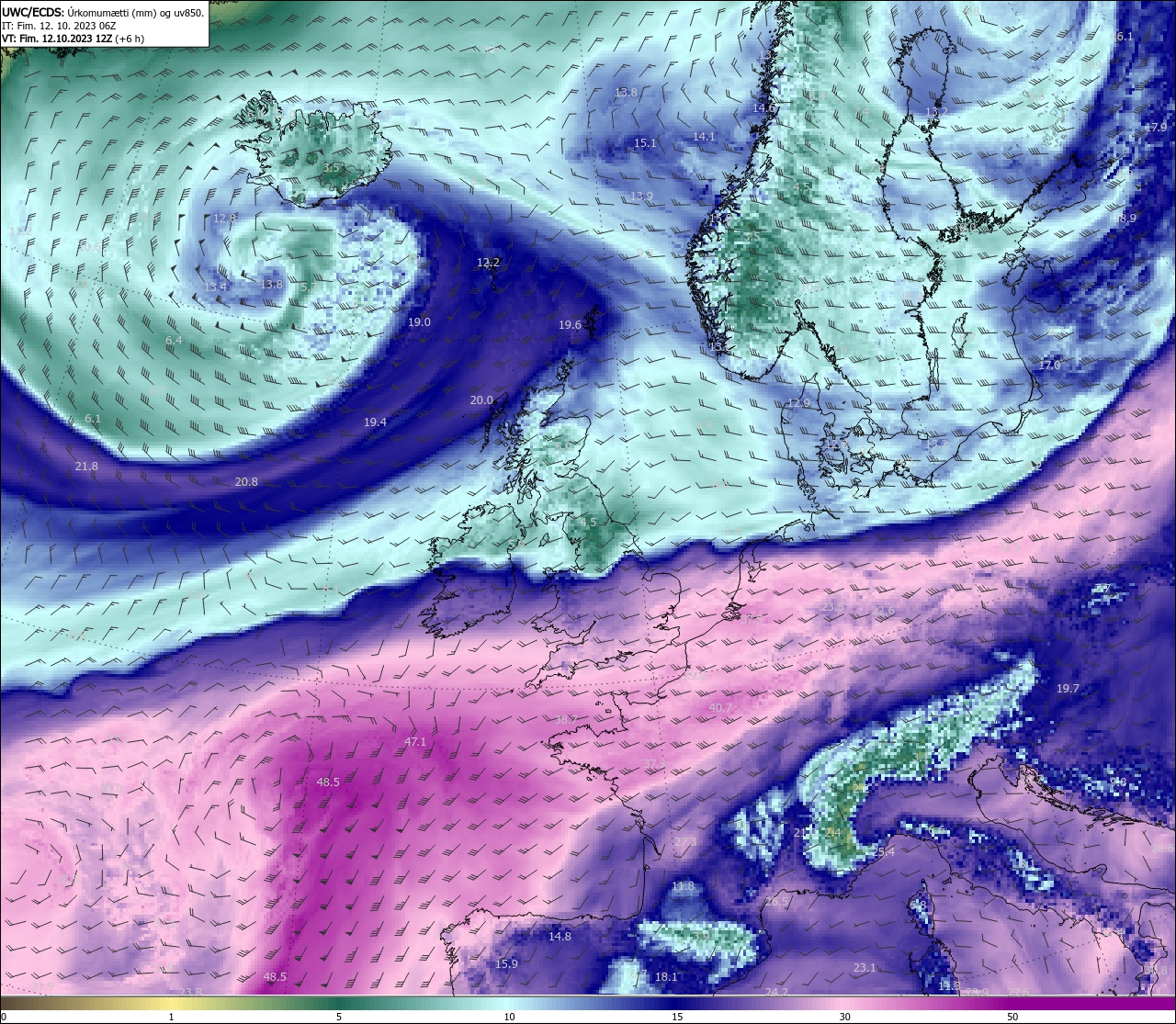Screen dimensions: 1176x1024
Task: Click the 'VT: Fim. 12.10.2023 12Z (+6 h)' line
Action: coord(73,39)
